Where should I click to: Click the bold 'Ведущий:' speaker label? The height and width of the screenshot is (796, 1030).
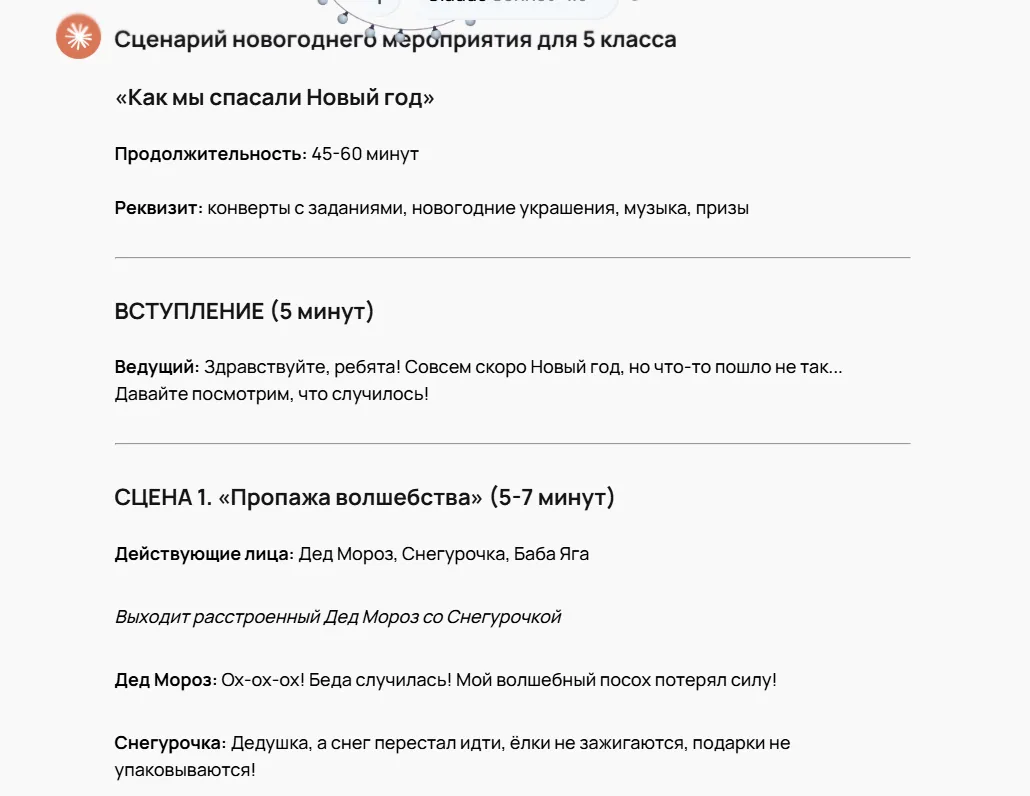click(x=157, y=366)
